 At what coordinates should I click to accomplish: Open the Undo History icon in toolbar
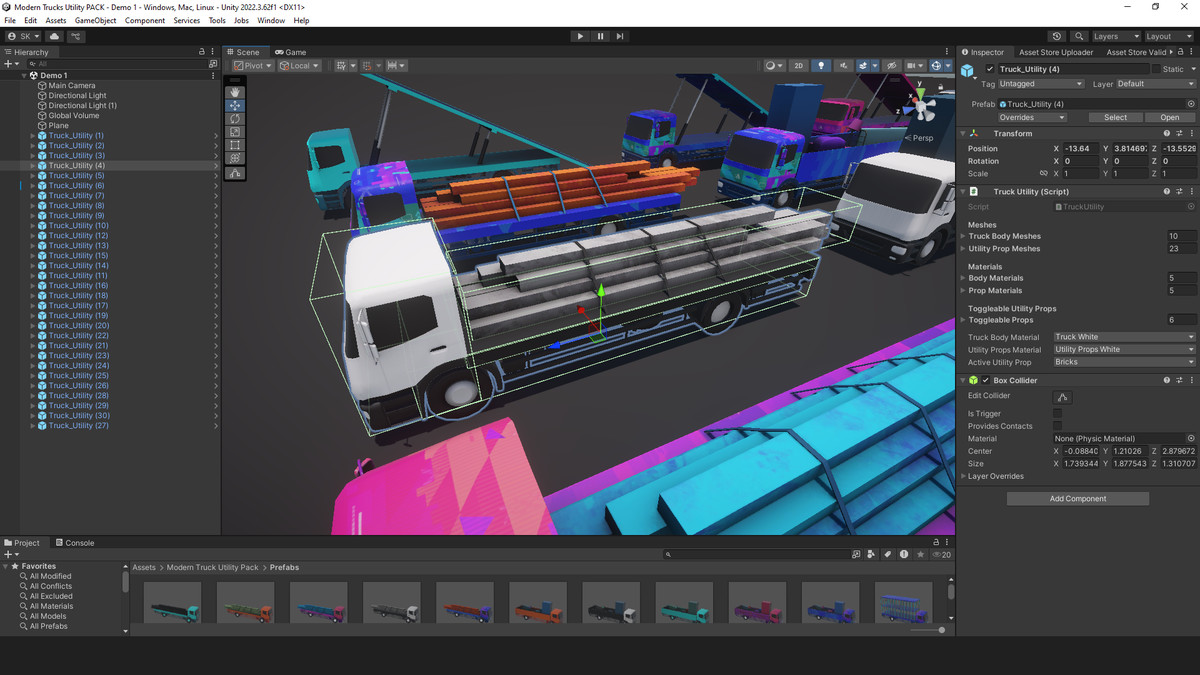click(1057, 36)
